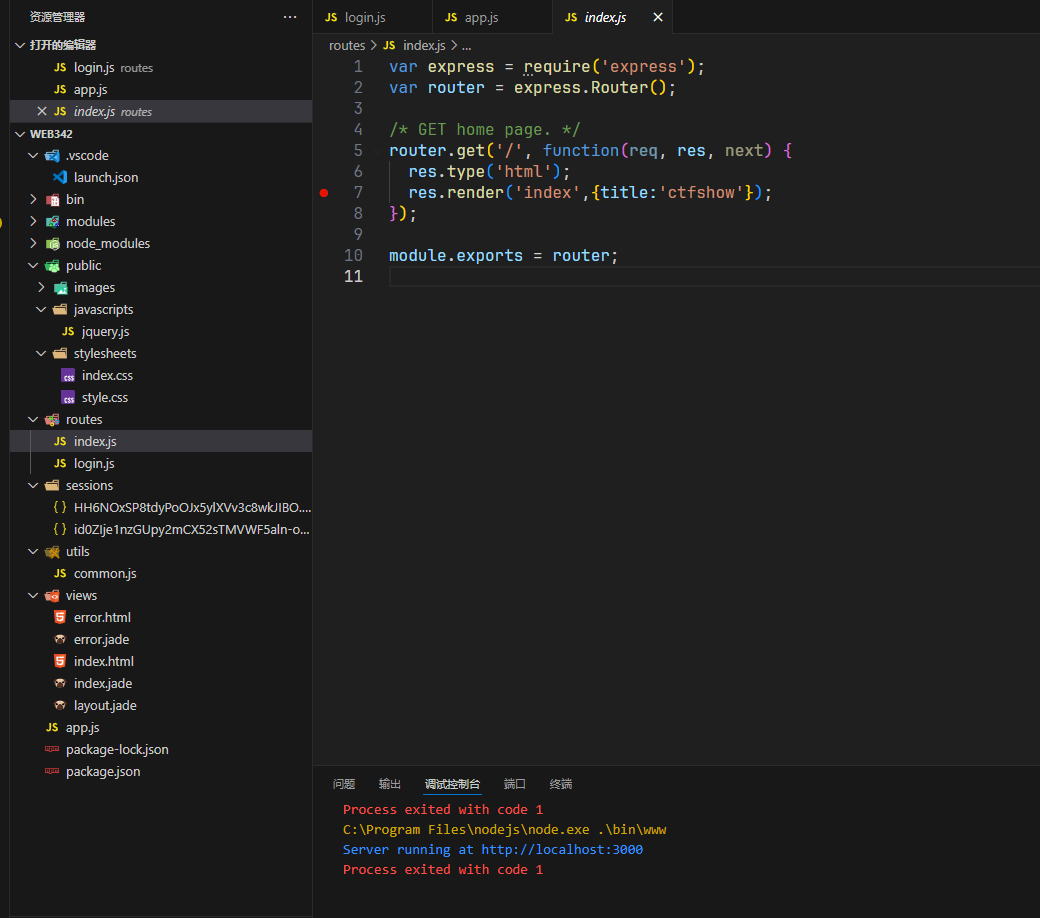This screenshot has height=918, width=1040.
Task: Click the package.json npm file icon
Action: click(52, 771)
